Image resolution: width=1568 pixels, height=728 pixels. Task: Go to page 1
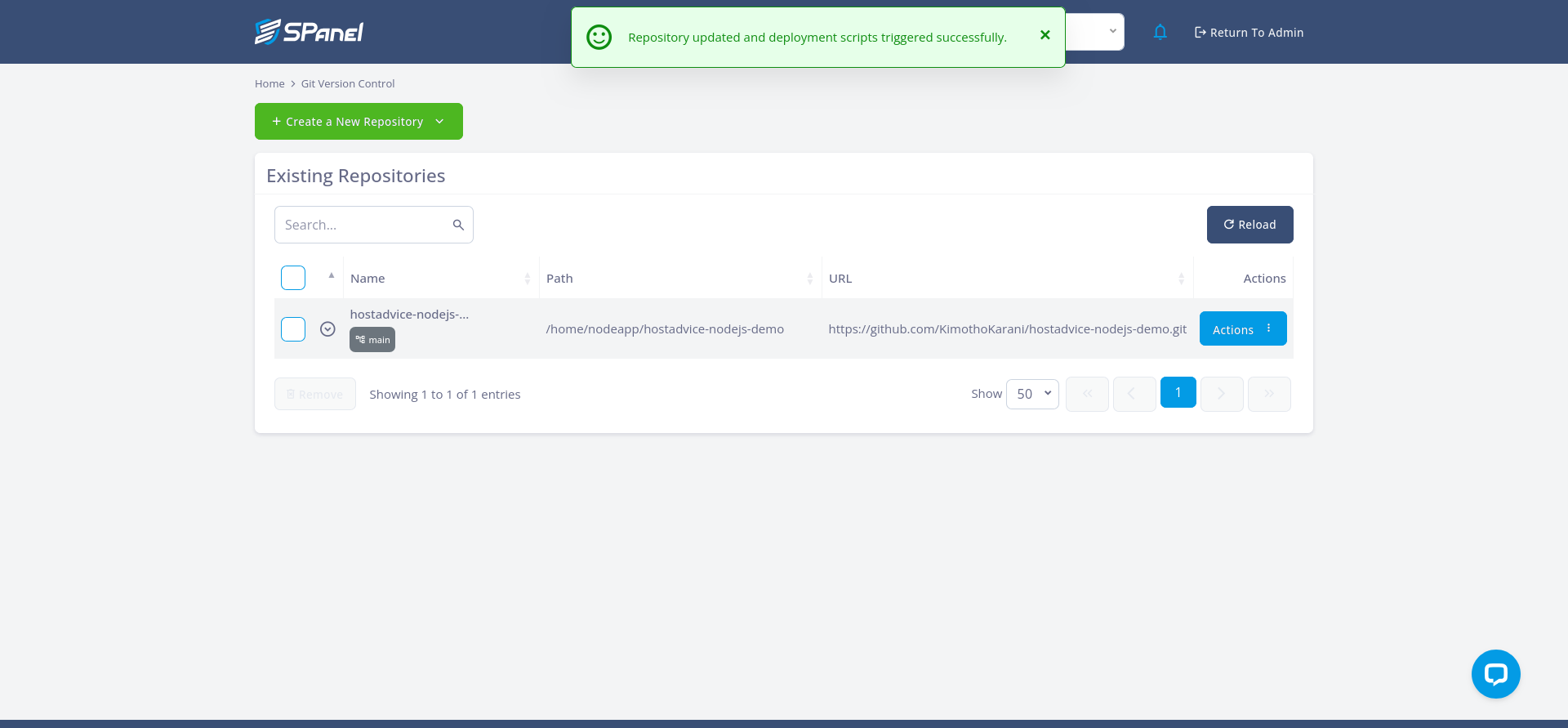(x=1178, y=393)
